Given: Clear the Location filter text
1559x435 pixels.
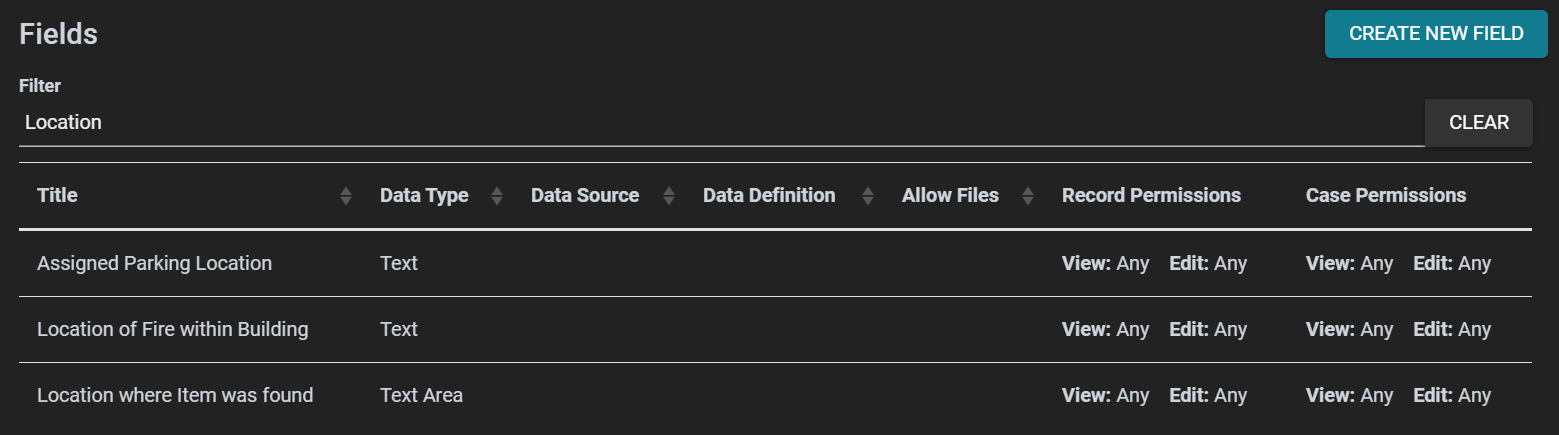Looking at the screenshot, I should [x=1478, y=123].
